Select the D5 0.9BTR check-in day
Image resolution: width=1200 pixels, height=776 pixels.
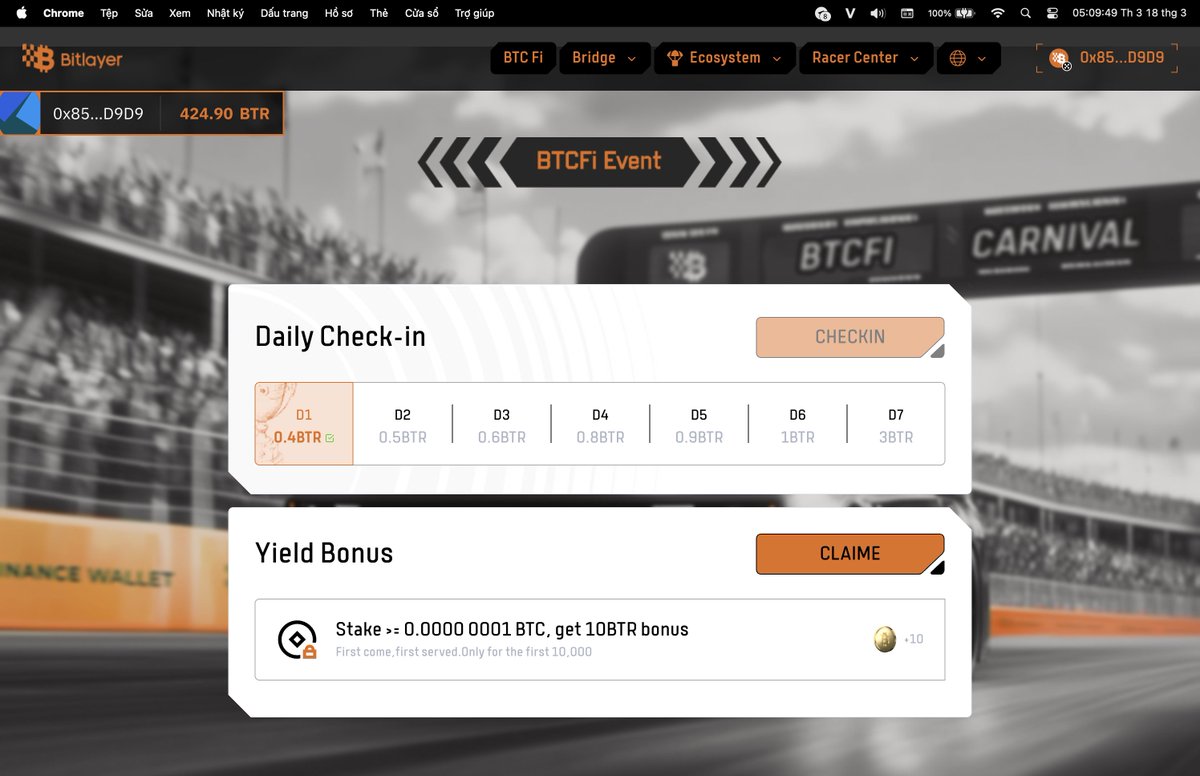pos(698,425)
